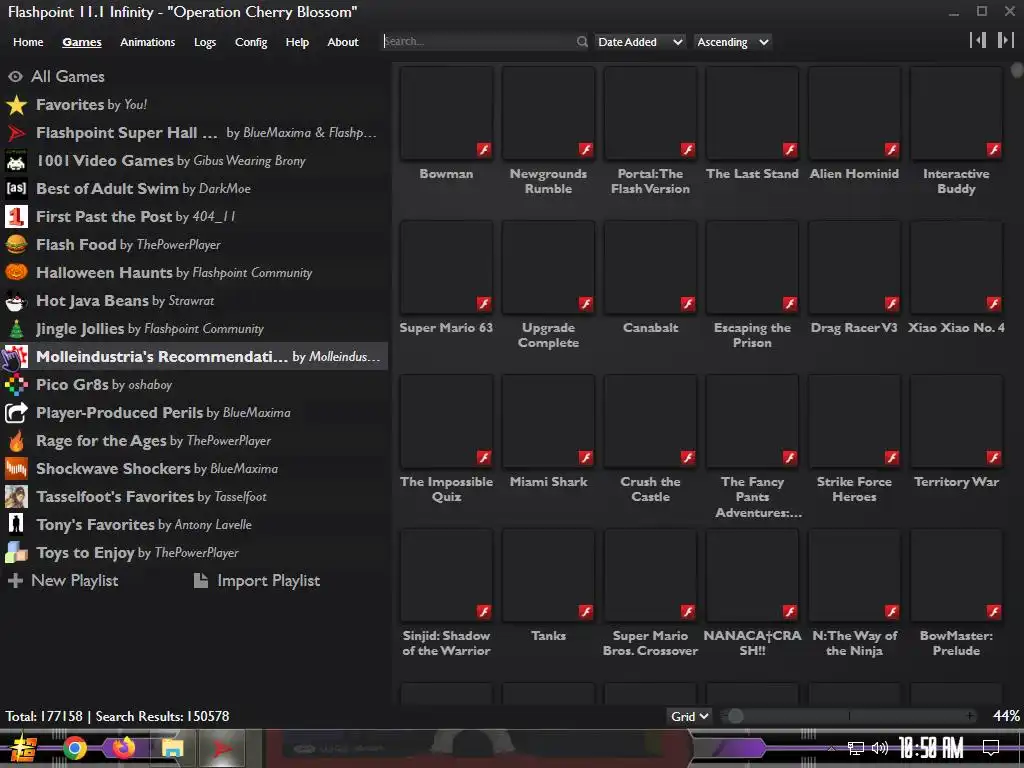
Task: Click the Best of Adult Swim icon
Action: pyautogui.click(x=16, y=189)
